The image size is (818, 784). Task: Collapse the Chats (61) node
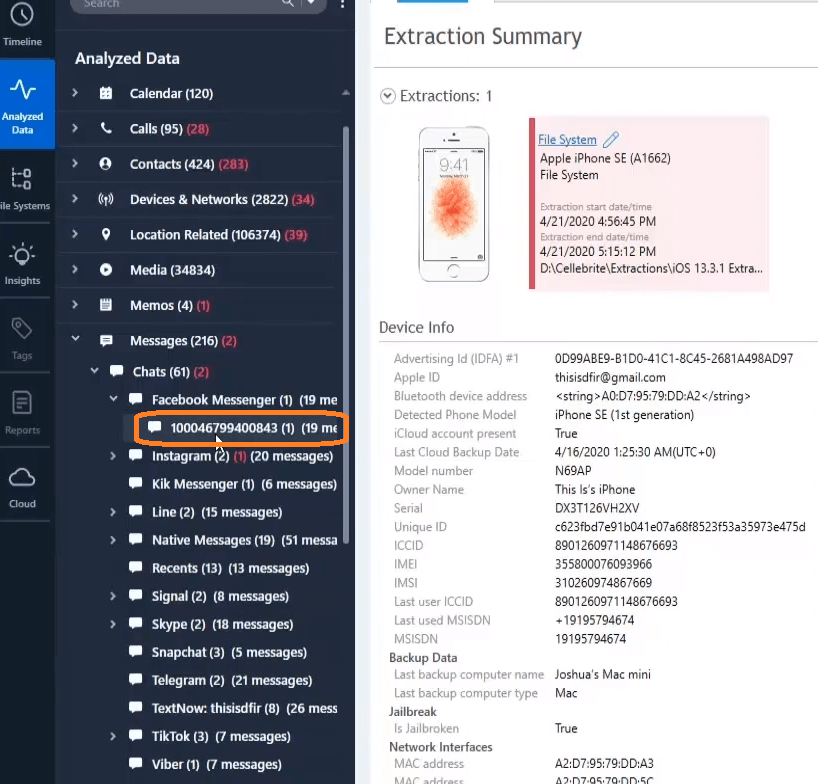click(x=94, y=371)
